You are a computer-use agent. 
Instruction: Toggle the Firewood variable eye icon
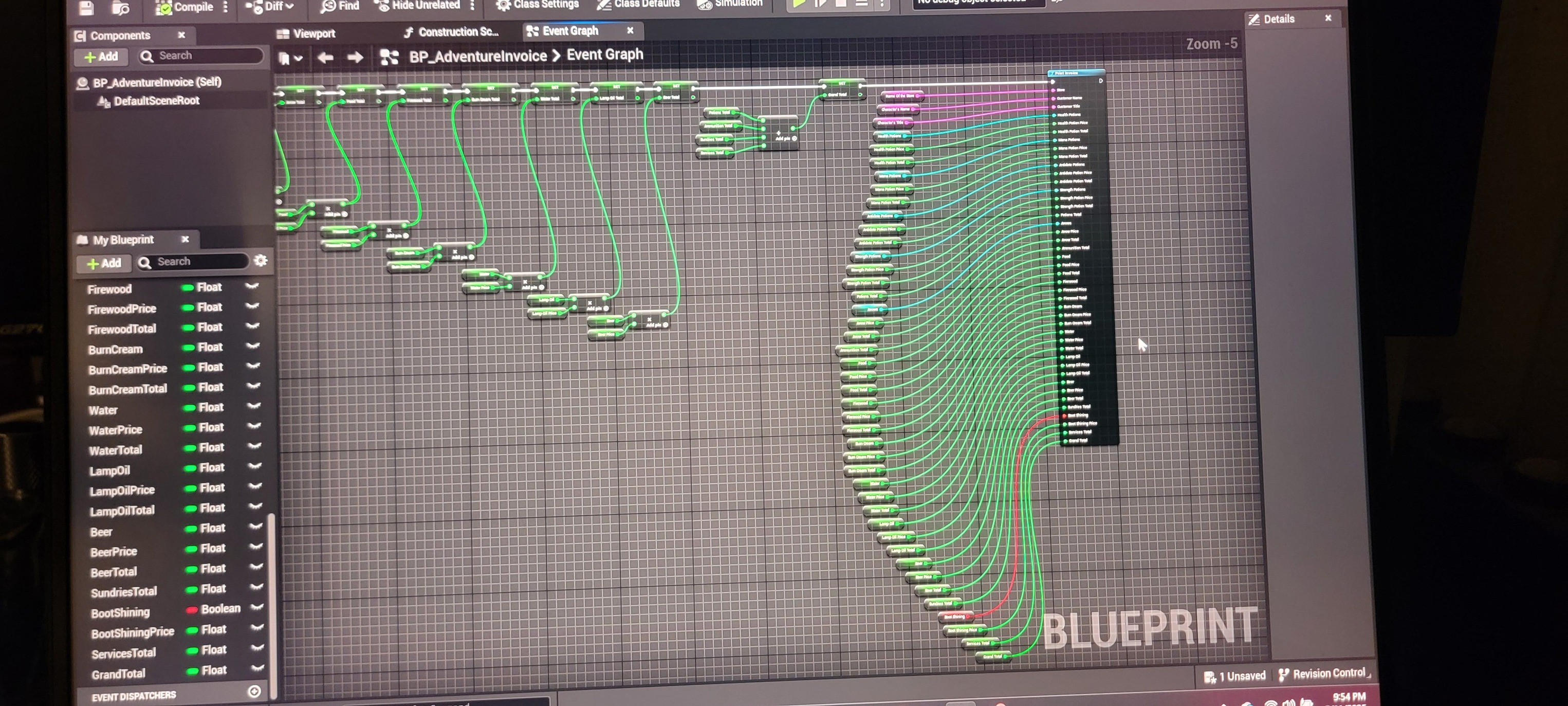[252, 286]
